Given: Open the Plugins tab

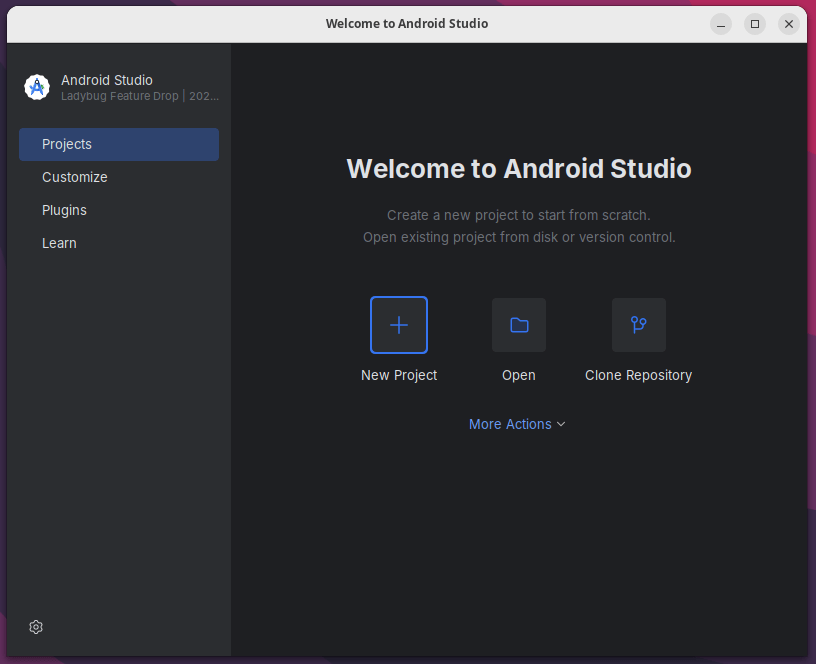Looking at the screenshot, I should (64, 210).
